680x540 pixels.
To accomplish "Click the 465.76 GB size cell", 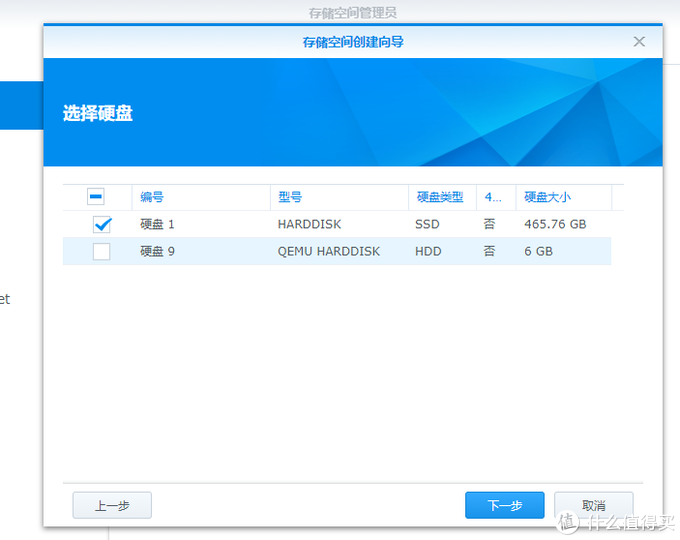I will 555,224.
